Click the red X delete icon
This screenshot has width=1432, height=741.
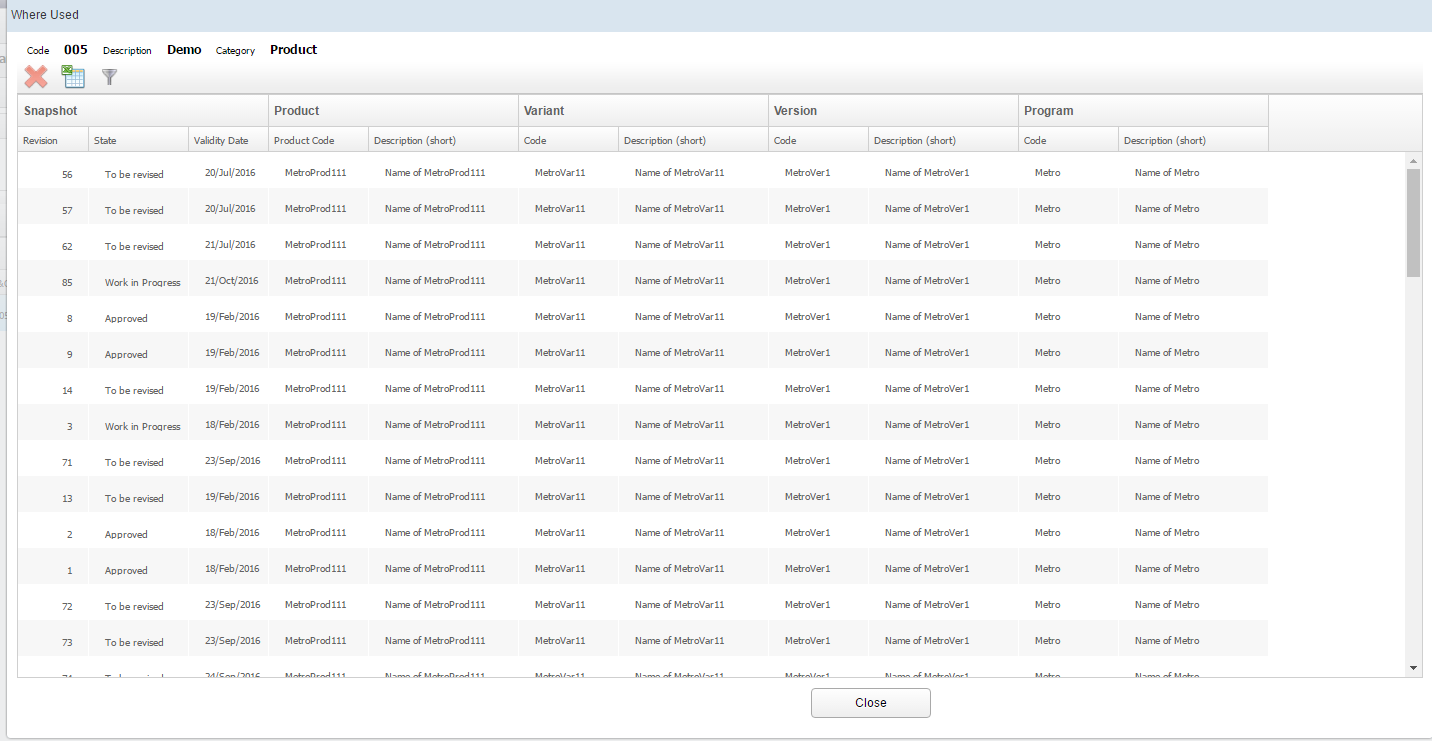(x=36, y=77)
